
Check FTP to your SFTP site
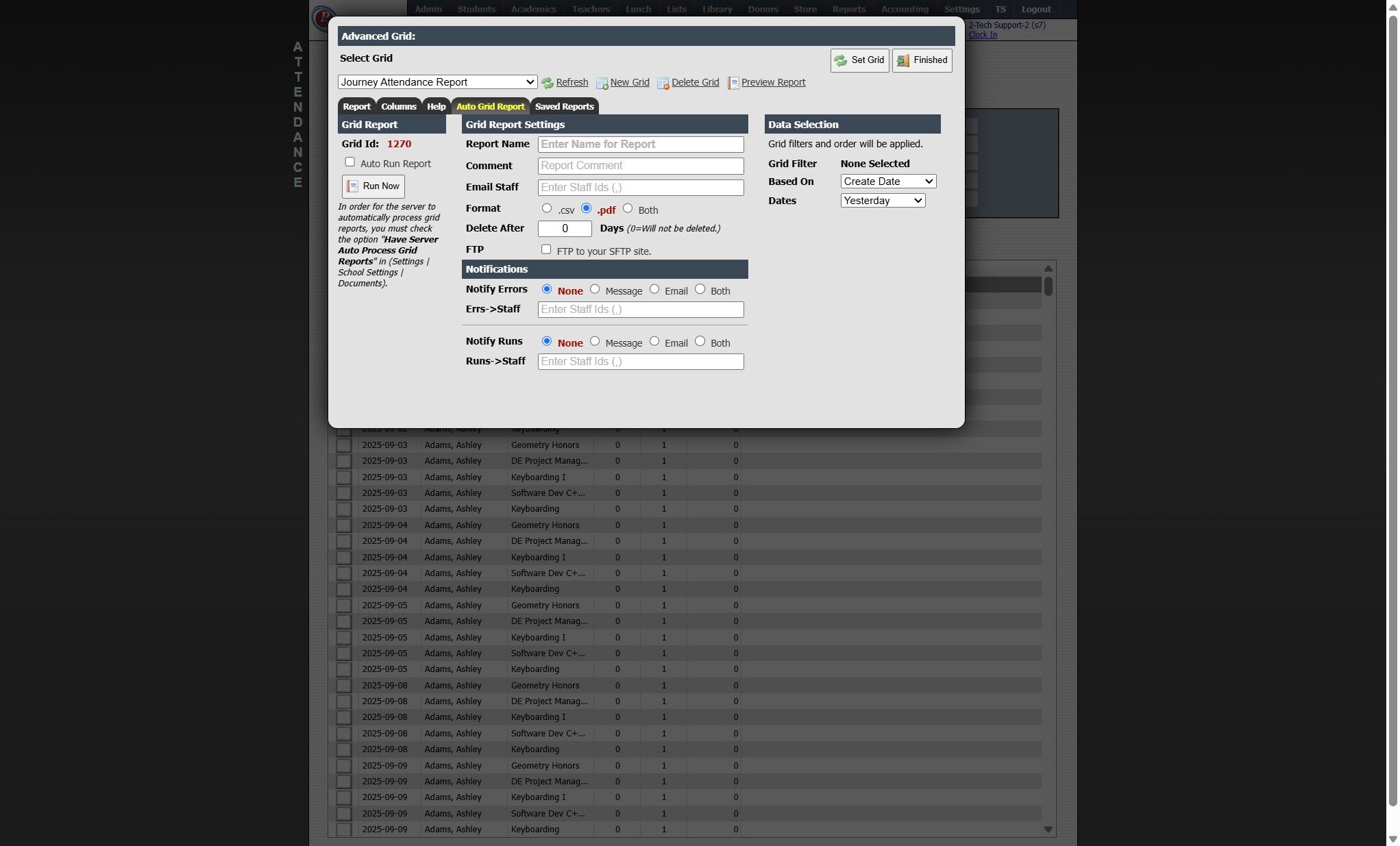pos(546,249)
